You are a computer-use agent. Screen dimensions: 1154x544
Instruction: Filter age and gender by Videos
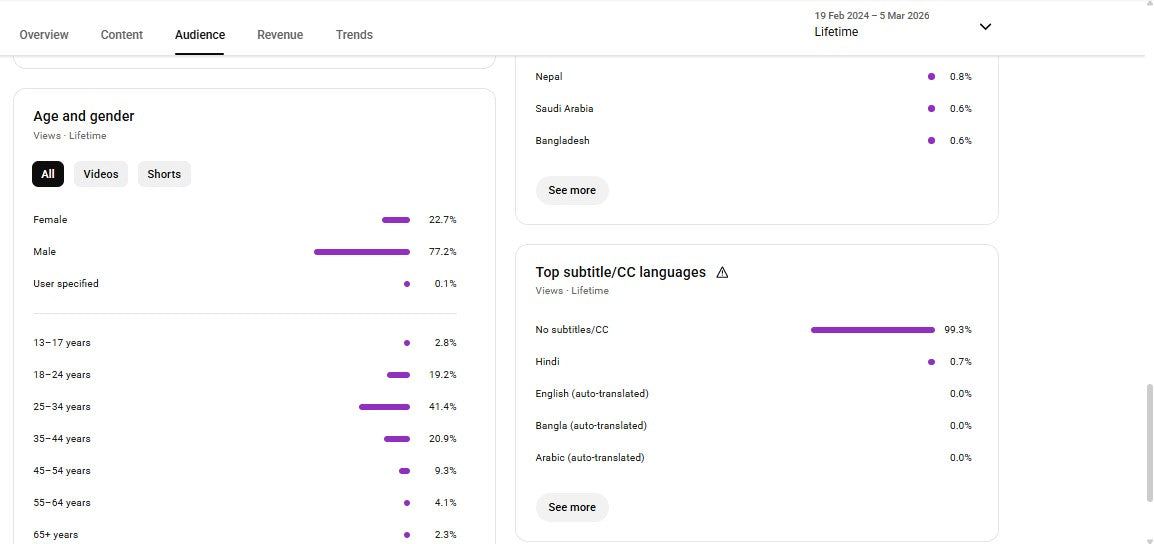(x=101, y=174)
